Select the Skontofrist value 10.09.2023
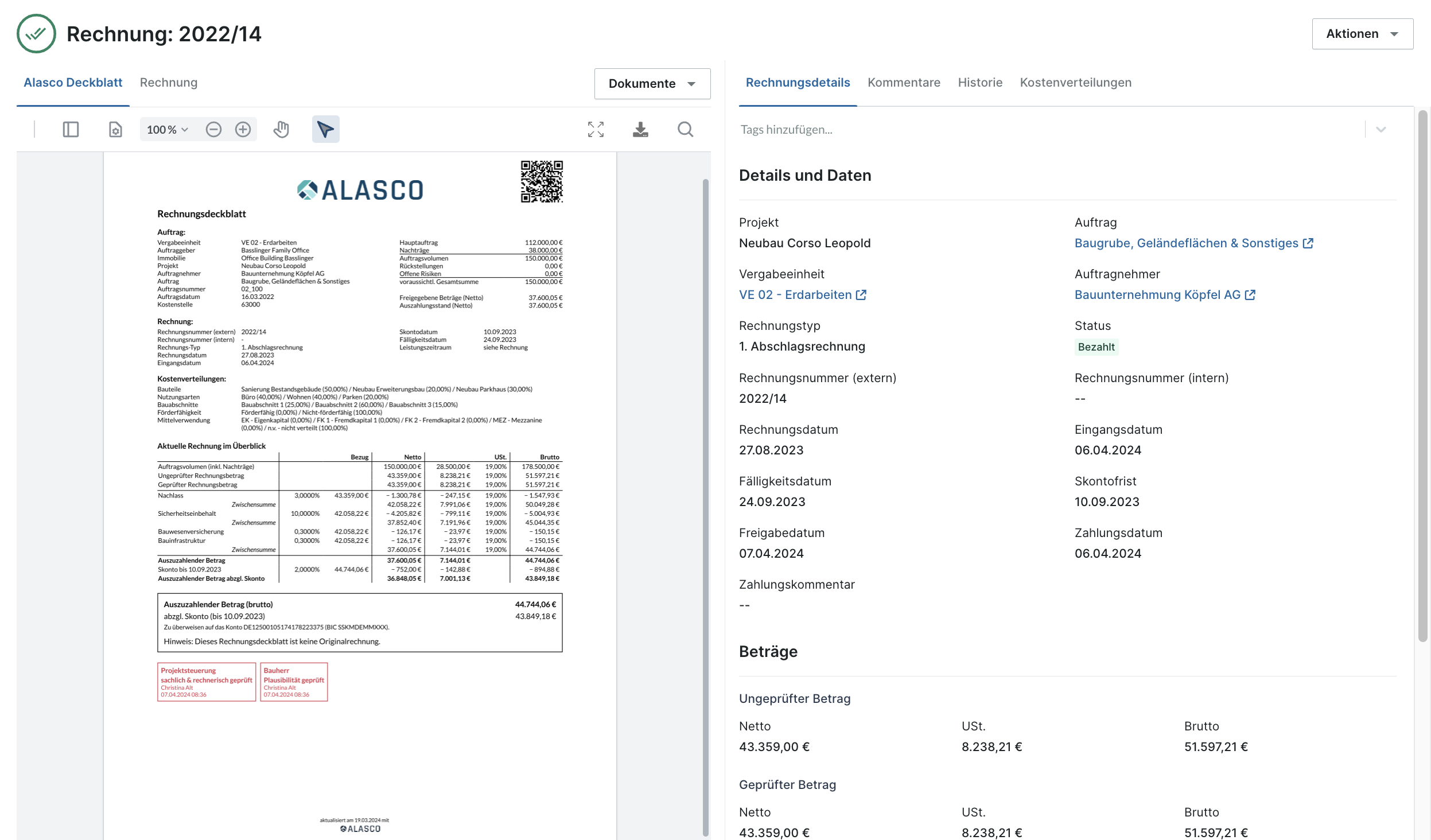 click(x=1107, y=502)
